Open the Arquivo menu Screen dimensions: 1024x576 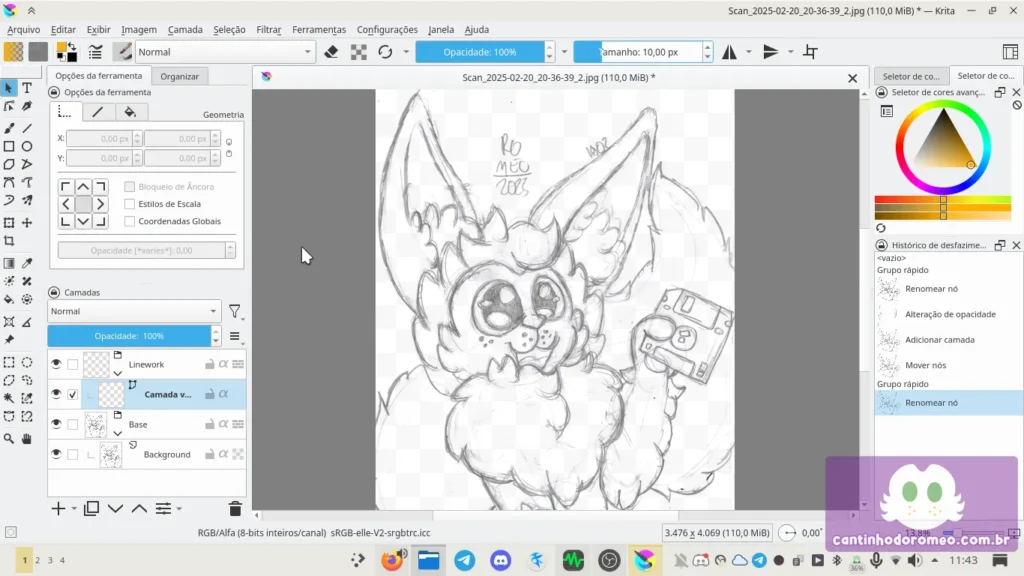coord(24,29)
